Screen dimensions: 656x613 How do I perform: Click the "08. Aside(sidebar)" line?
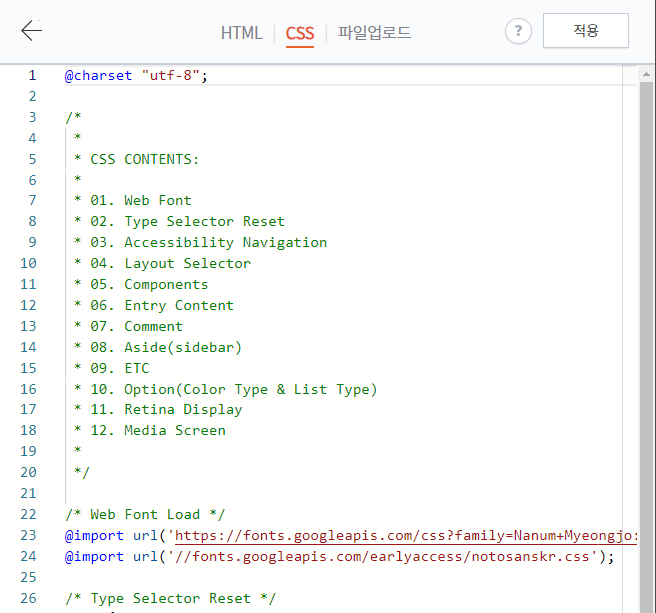tap(158, 347)
